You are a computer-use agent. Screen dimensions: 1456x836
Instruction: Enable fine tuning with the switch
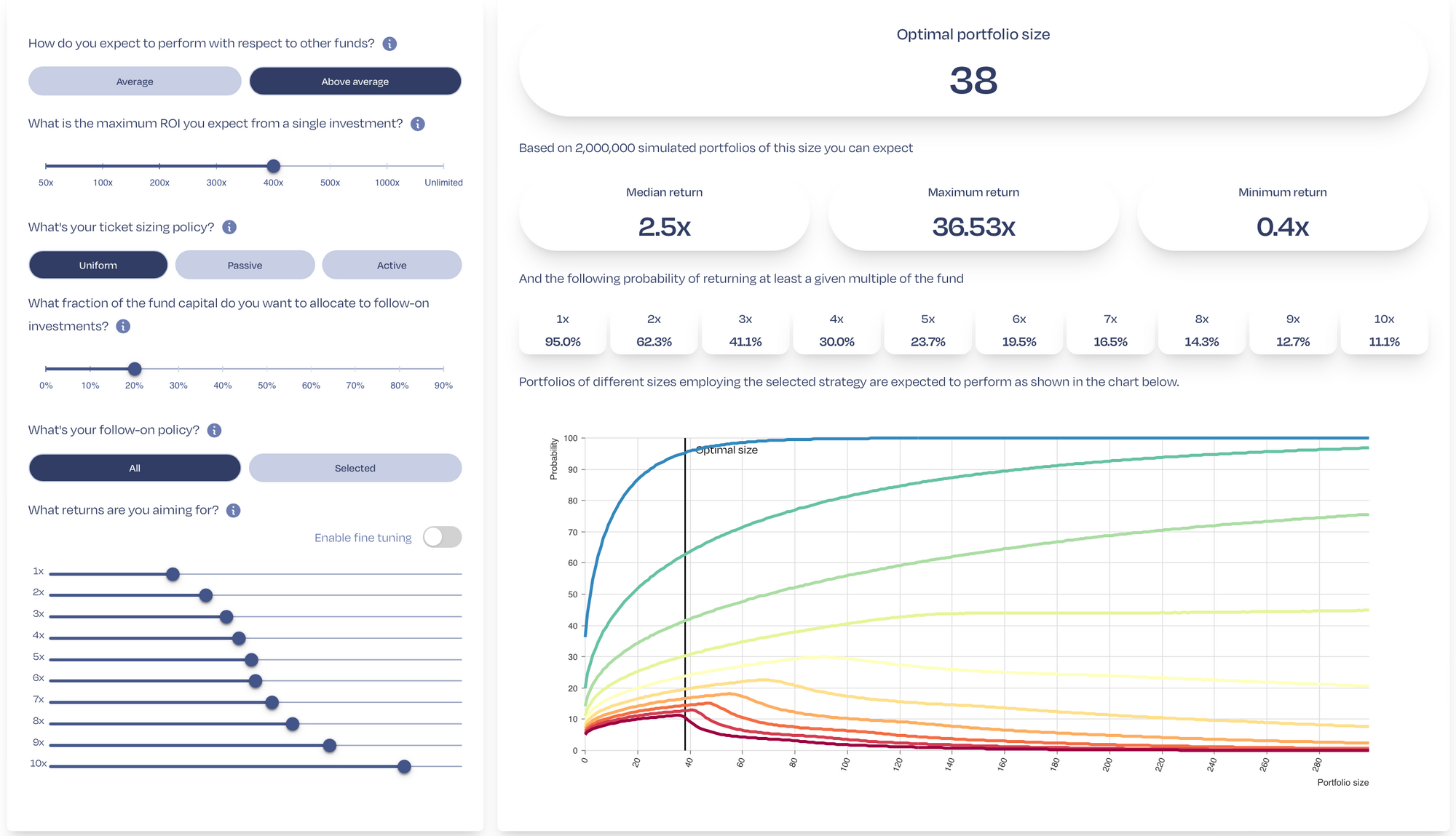[442, 537]
